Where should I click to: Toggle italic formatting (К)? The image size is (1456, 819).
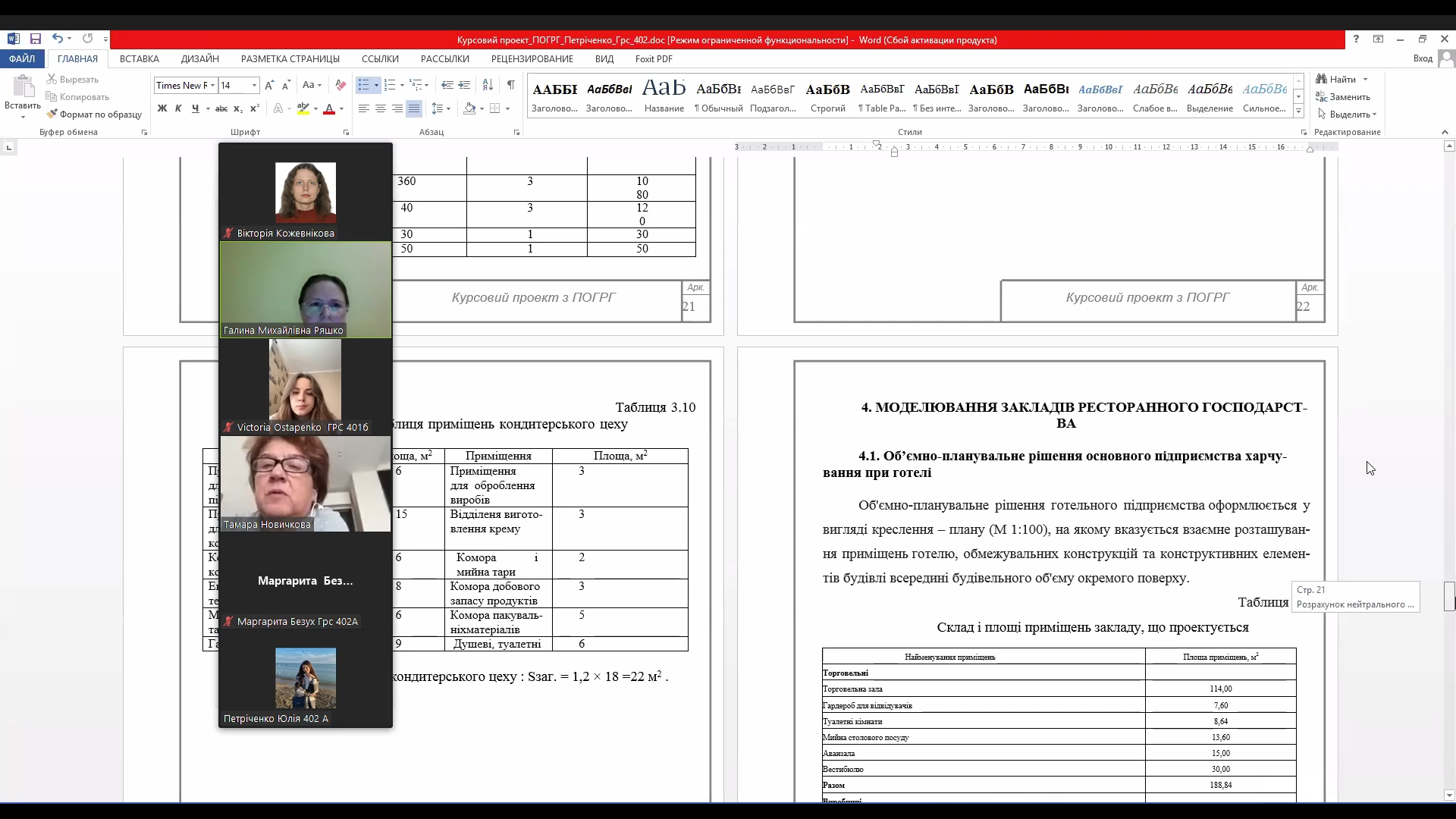(x=178, y=109)
